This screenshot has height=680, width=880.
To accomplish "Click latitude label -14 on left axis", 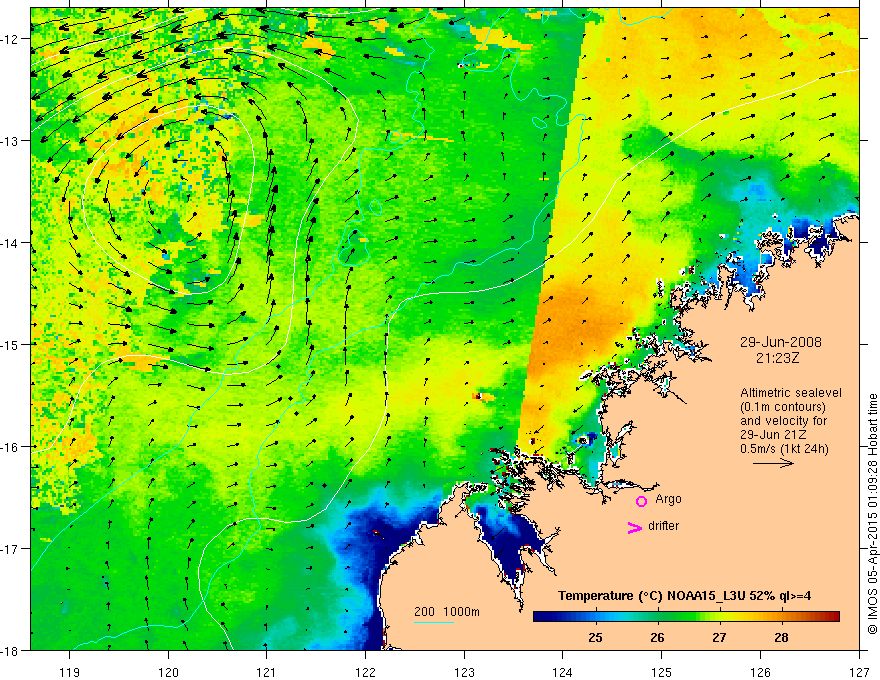I will [10, 243].
